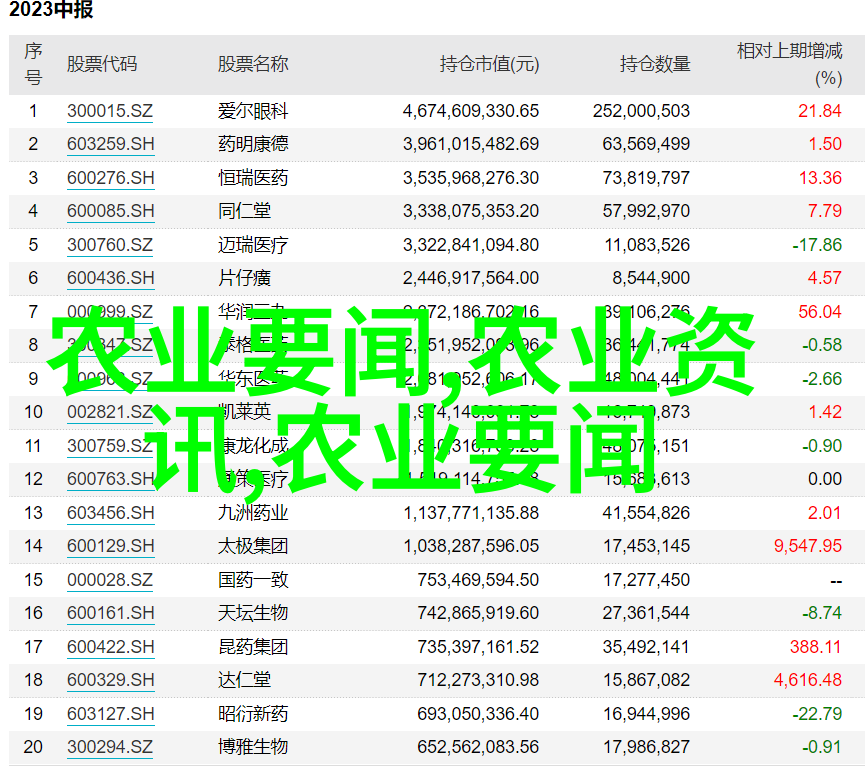Select holding quantity 11,083,526
The height and width of the screenshot is (776, 865).
(x=647, y=244)
